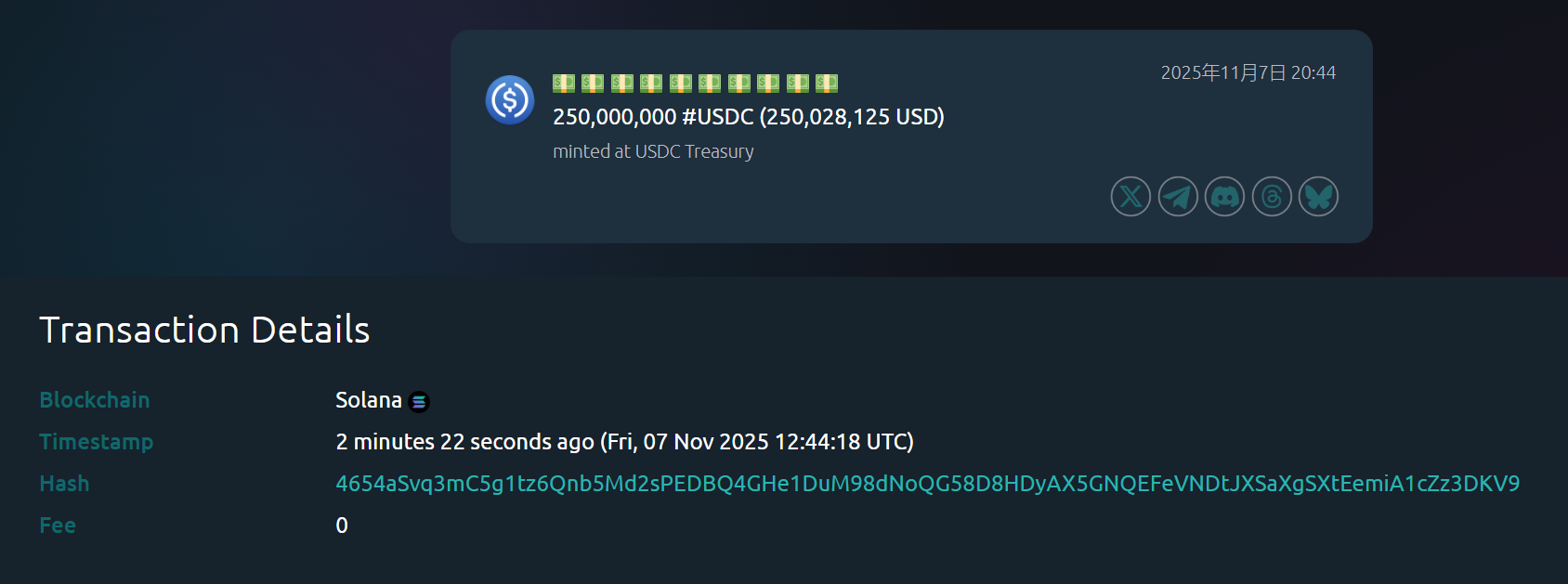Image resolution: width=1568 pixels, height=584 pixels.
Task: Click the blue USDC coin logo
Action: [510, 99]
